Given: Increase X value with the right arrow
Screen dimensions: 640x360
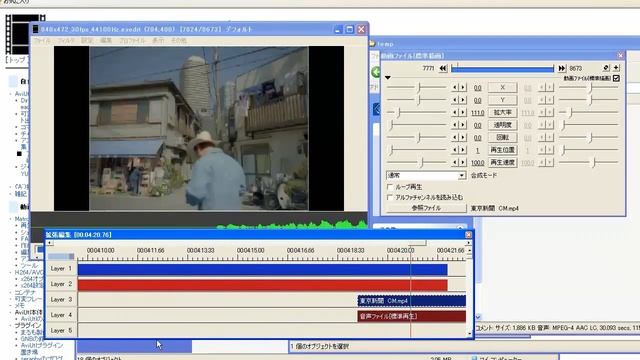Looking at the screenshot, I should 463,87.
